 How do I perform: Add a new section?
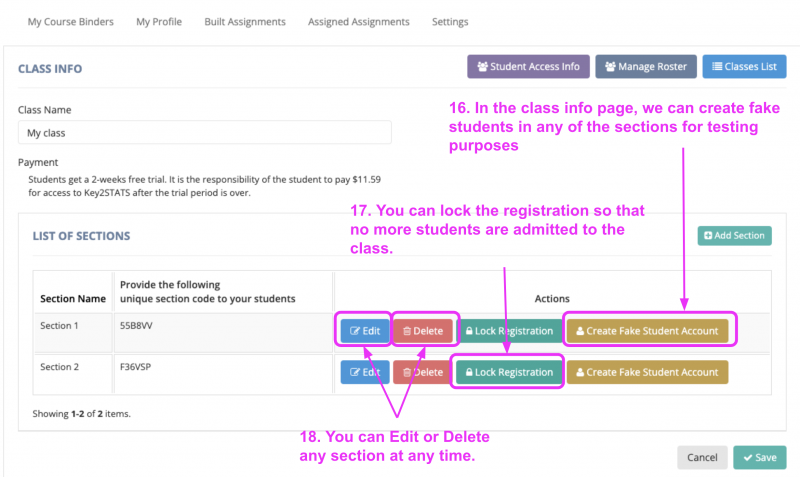coord(734,236)
